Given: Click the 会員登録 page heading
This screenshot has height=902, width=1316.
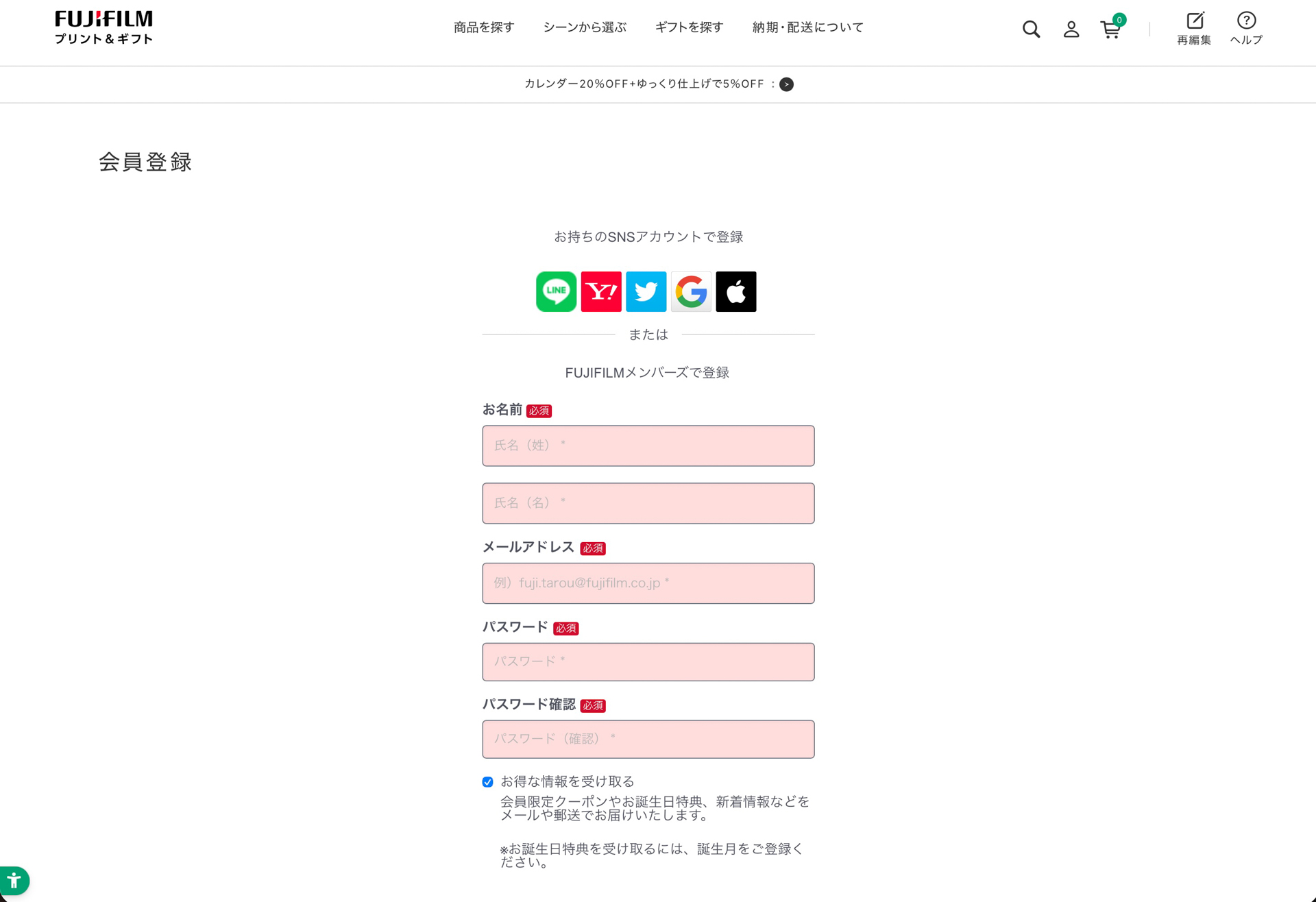Looking at the screenshot, I should click(x=145, y=162).
